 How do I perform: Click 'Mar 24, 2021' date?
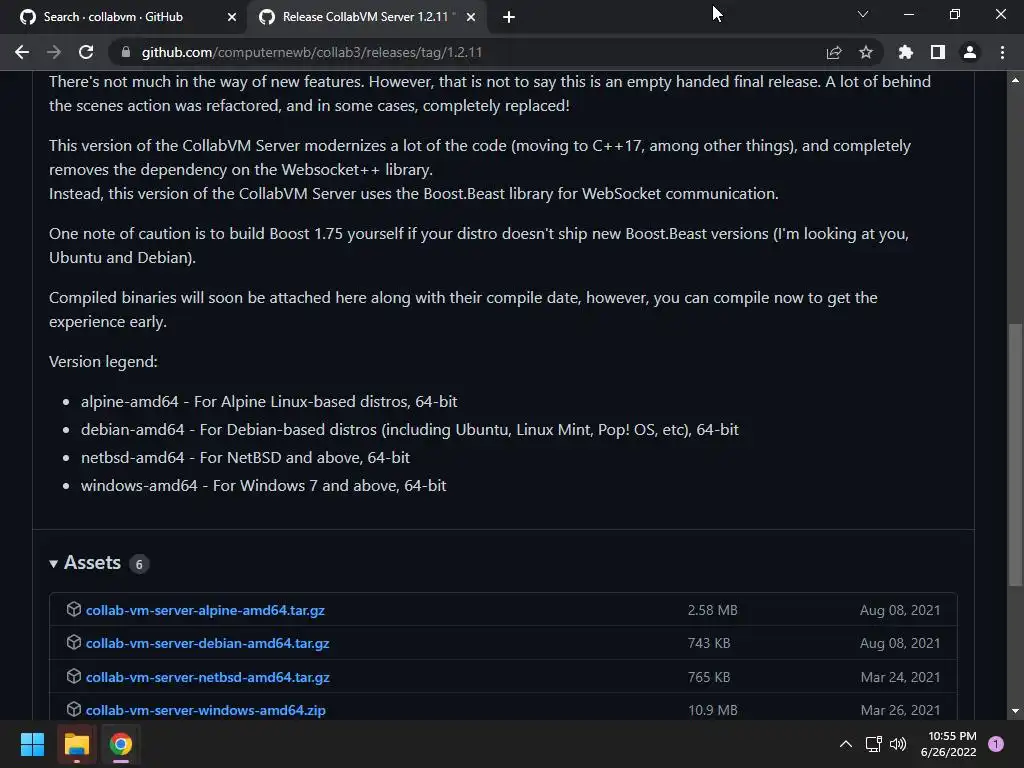coord(901,677)
